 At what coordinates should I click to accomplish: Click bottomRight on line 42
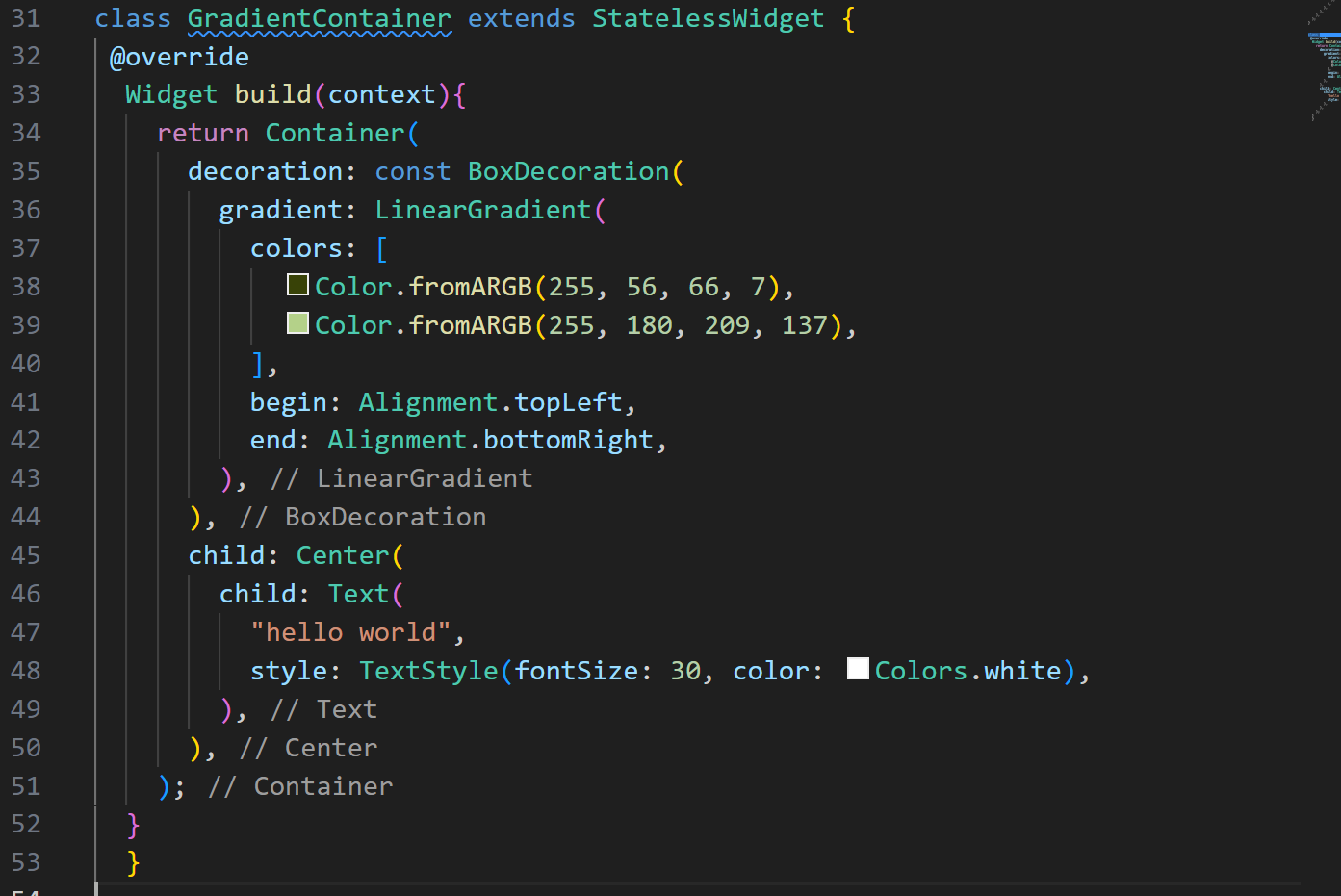[568, 440]
